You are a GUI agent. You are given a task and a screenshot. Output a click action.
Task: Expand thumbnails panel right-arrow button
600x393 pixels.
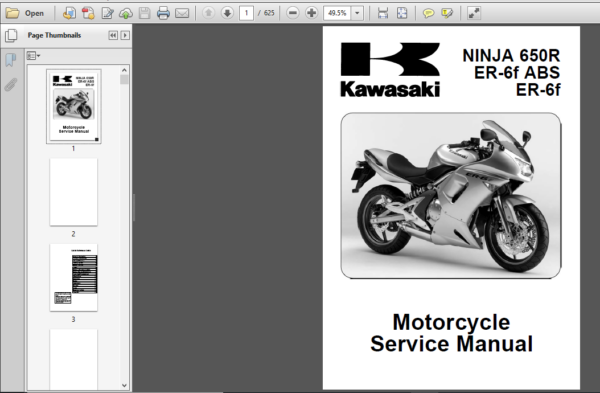point(125,35)
